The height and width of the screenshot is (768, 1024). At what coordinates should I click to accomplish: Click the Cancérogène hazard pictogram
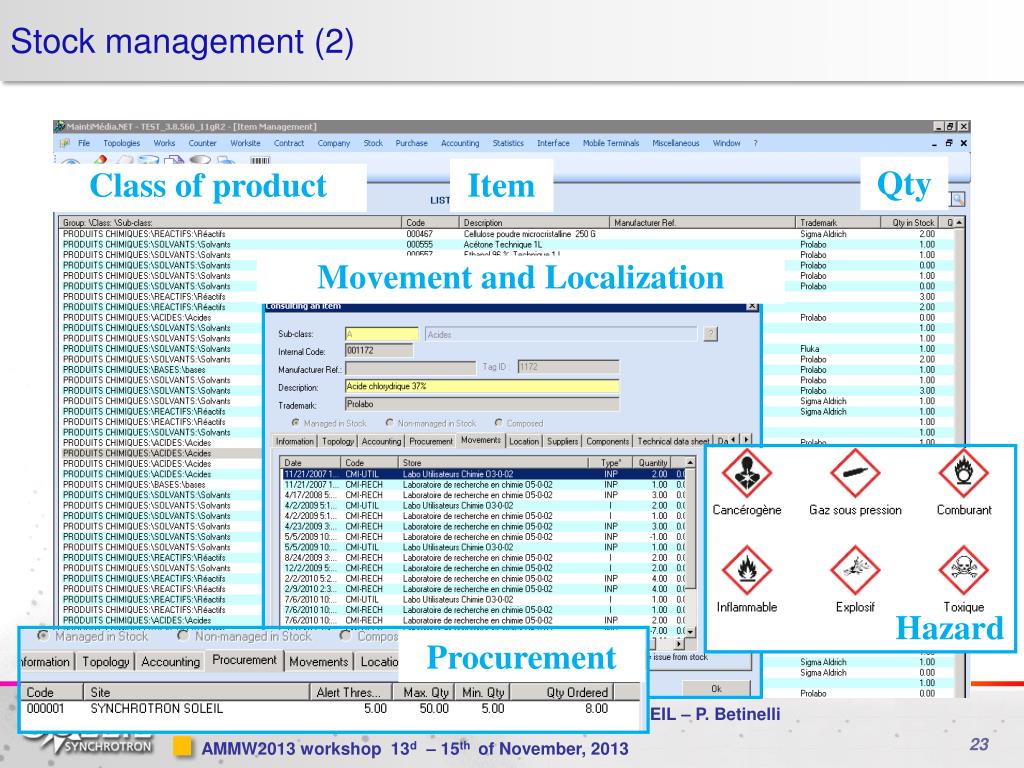tap(746, 473)
